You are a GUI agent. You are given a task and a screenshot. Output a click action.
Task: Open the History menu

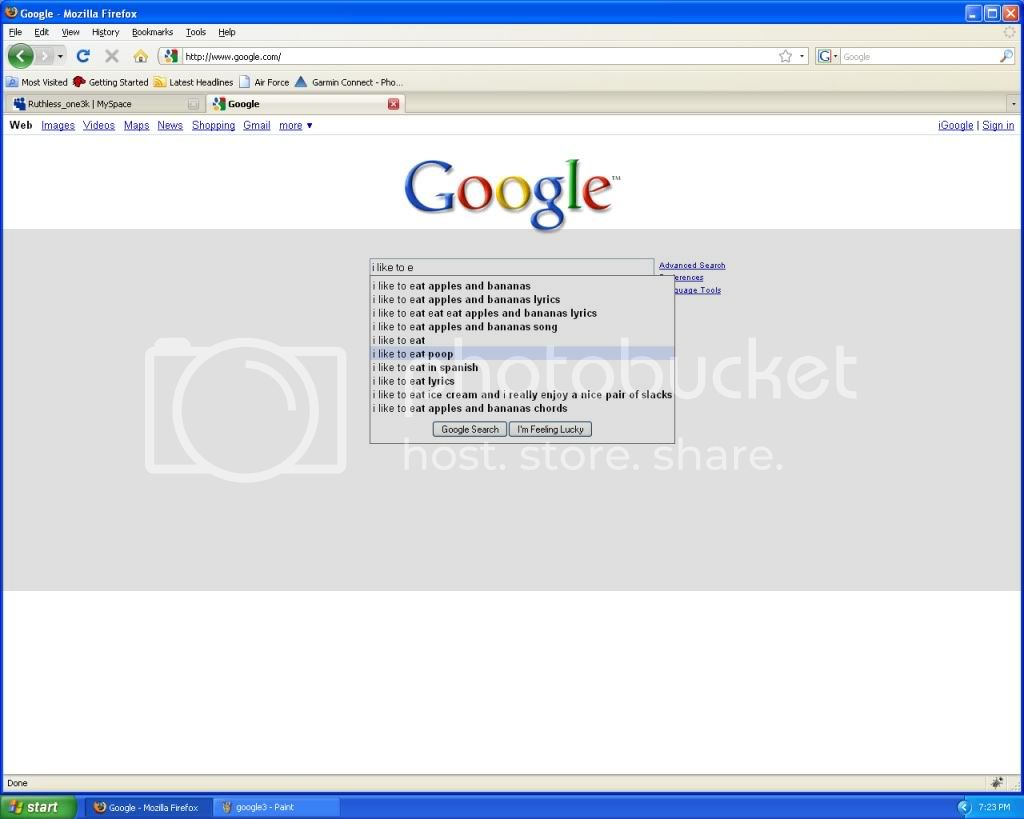coord(105,32)
